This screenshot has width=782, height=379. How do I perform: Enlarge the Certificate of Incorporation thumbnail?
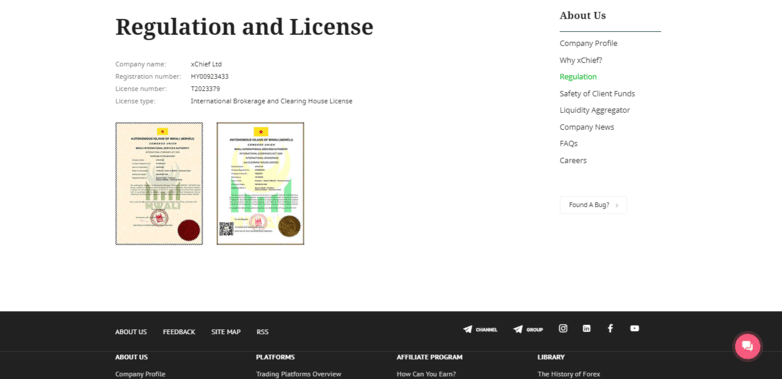point(159,184)
